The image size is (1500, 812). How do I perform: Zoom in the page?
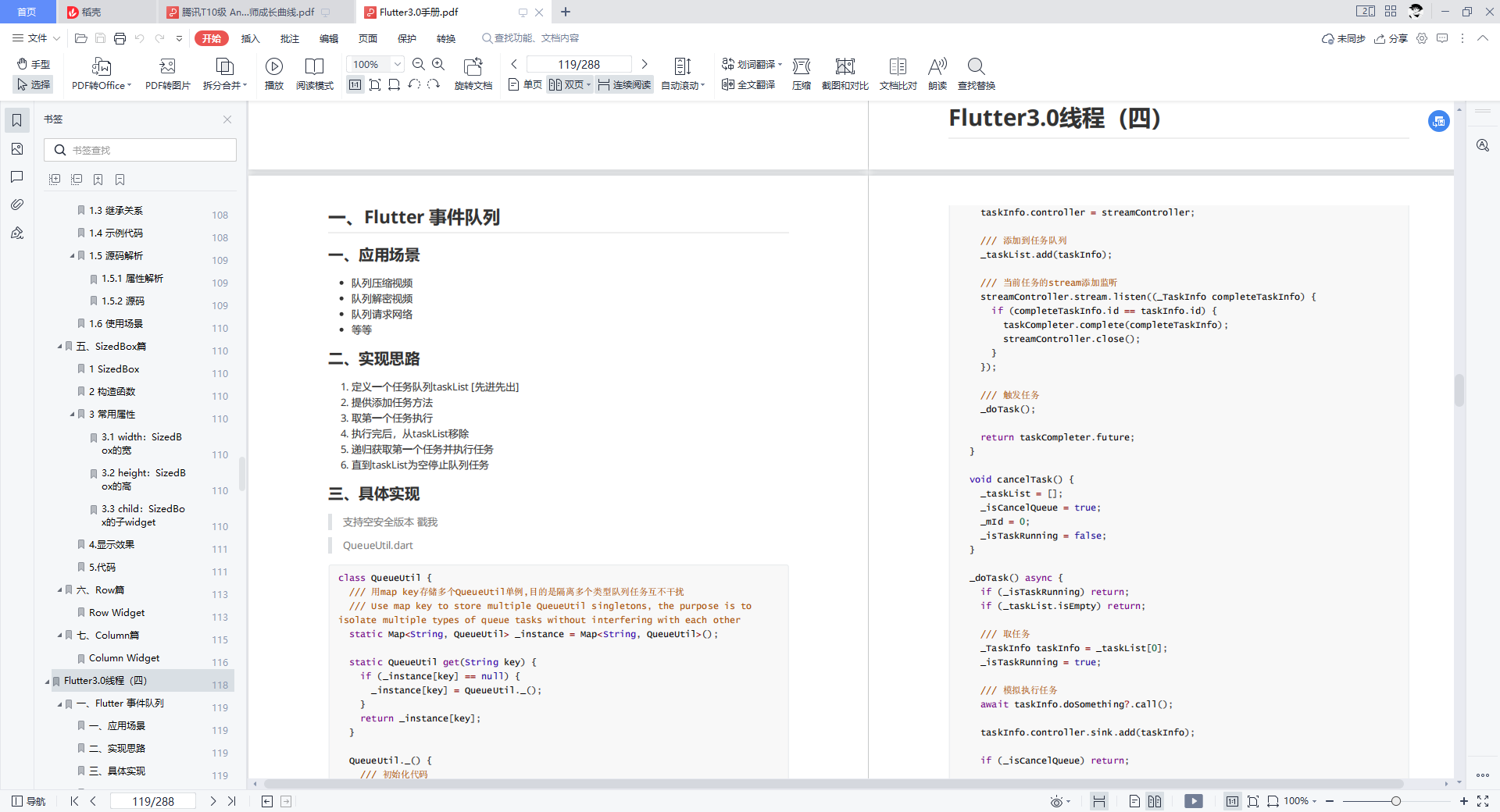(x=438, y=64)
